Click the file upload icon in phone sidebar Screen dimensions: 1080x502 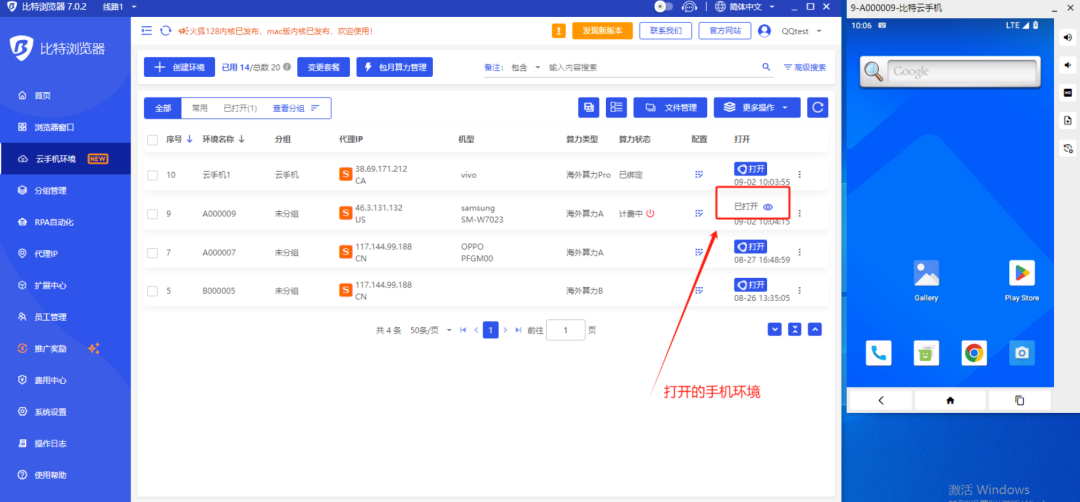(1068, 121)
